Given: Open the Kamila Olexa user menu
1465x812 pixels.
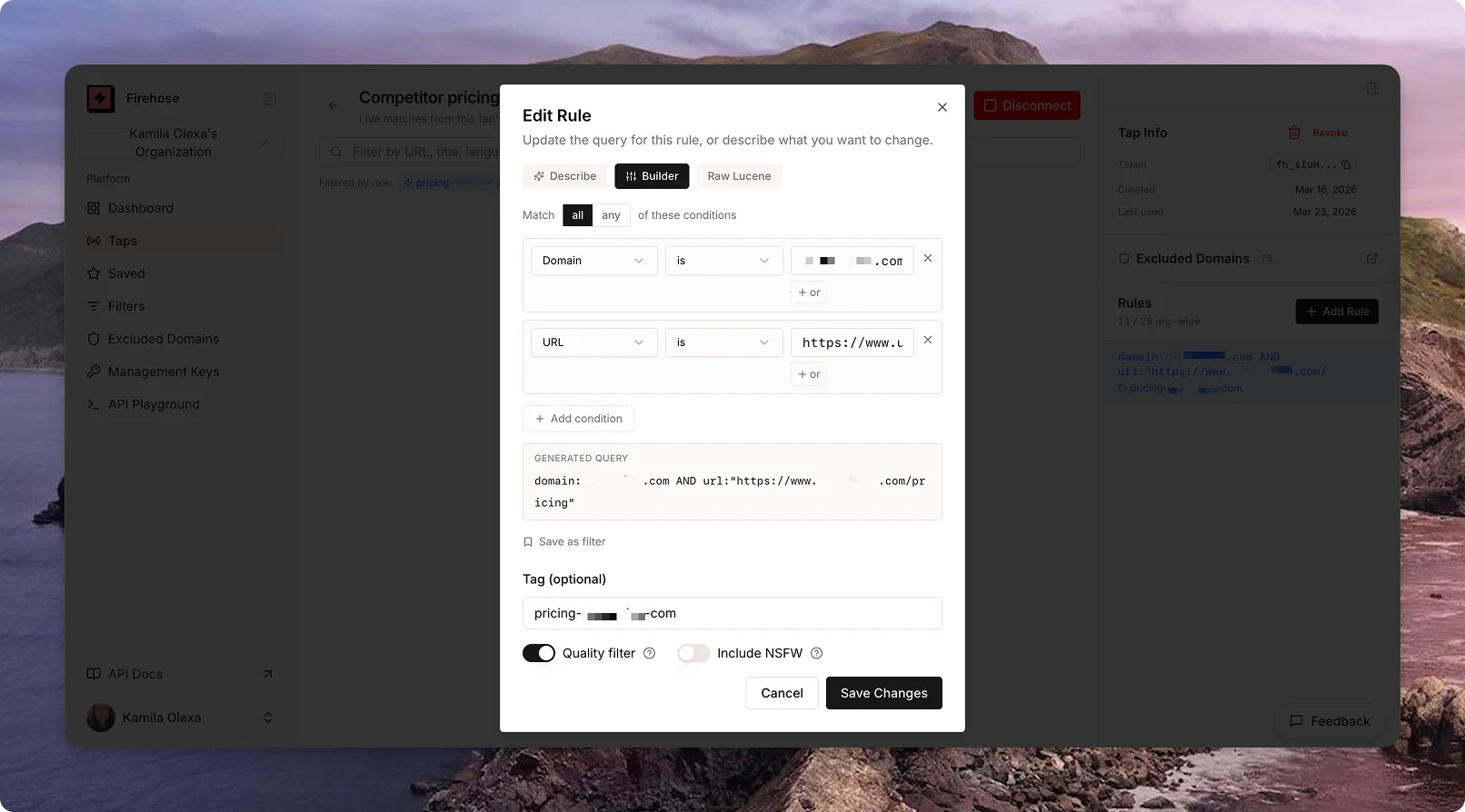Looking at the screenshot, I should 182,718.
